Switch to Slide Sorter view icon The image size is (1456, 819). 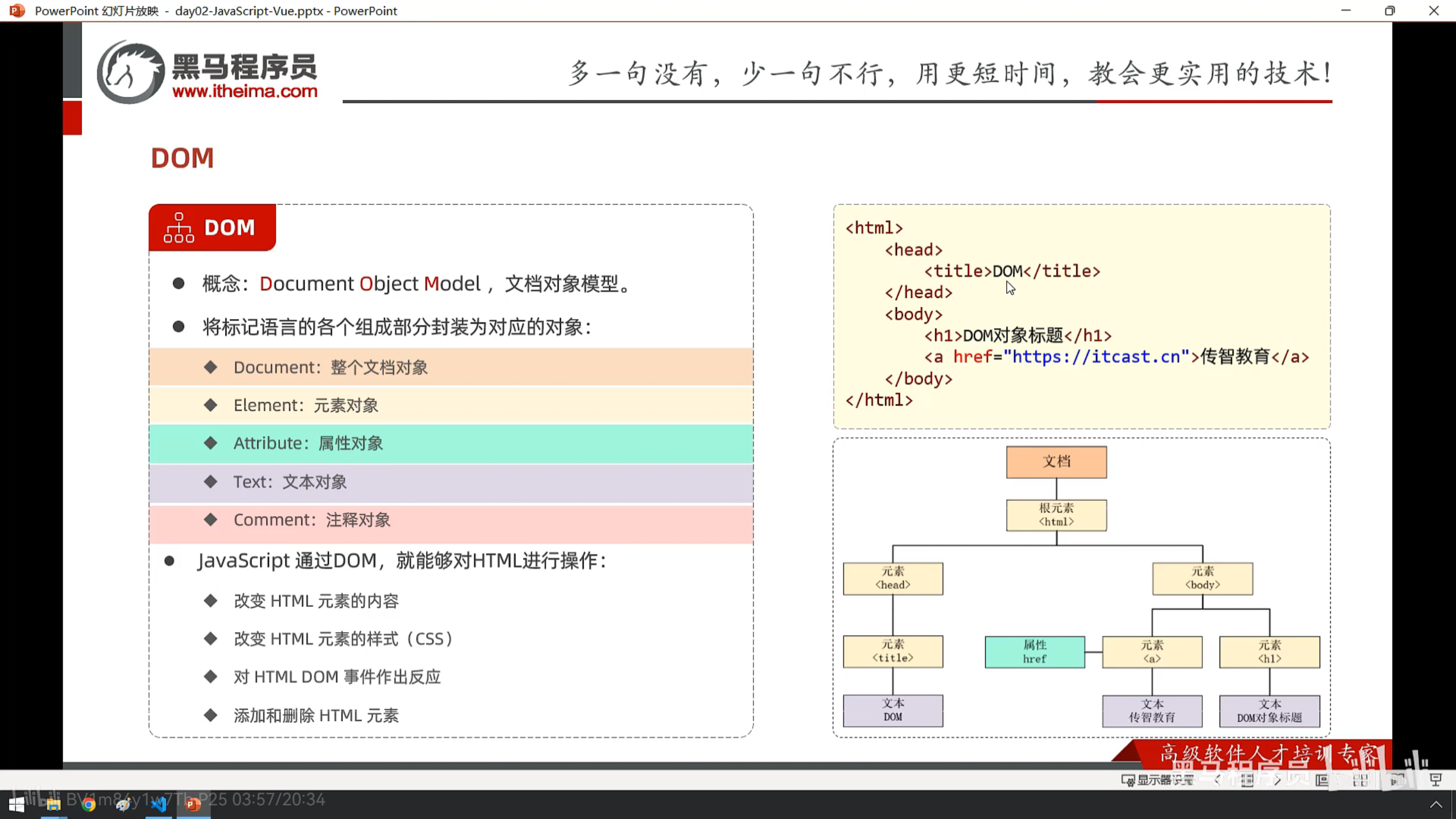tap(1360, 780)
